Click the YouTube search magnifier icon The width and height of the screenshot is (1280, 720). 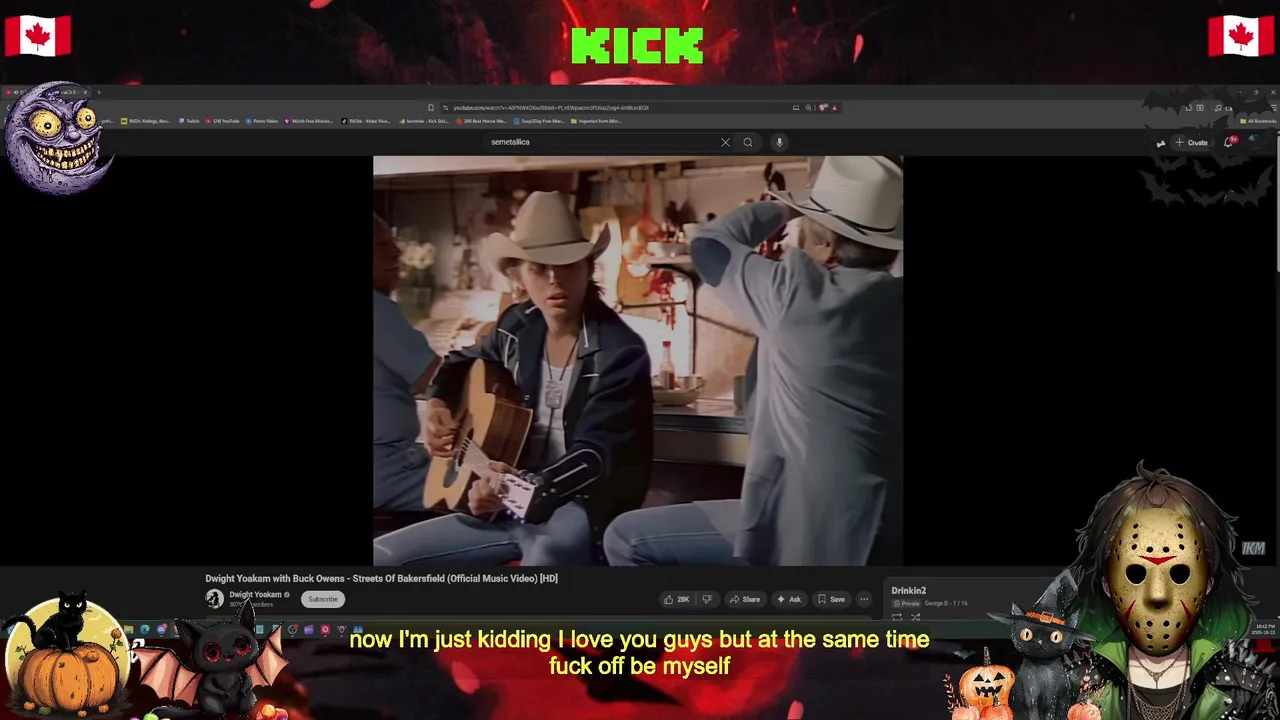point(747,142)
